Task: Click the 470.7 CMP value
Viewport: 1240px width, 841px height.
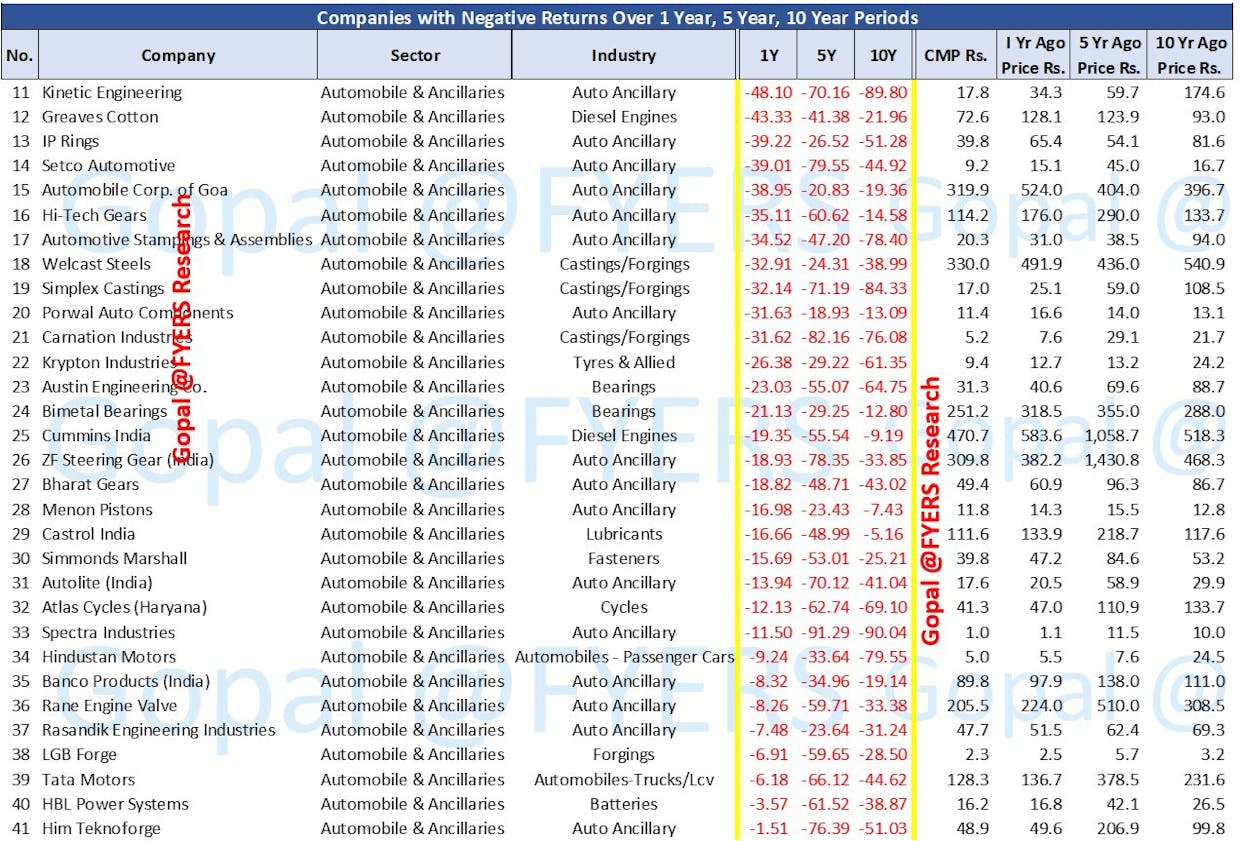Action: (969, 435)
